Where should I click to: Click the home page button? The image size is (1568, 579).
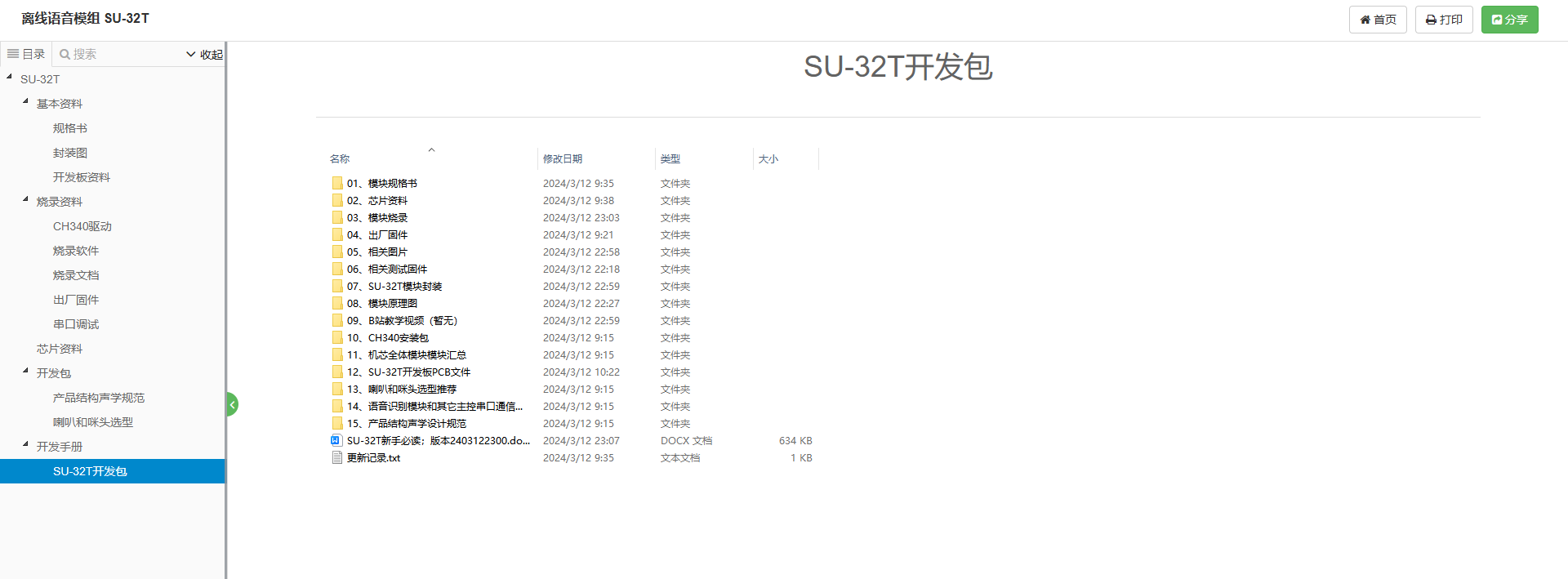click(1377, 20)
